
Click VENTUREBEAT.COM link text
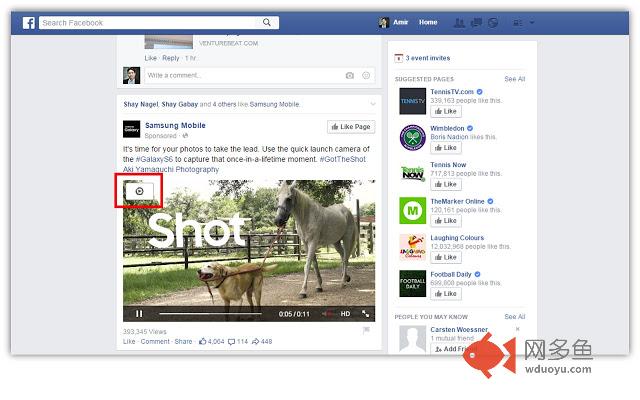228,43
